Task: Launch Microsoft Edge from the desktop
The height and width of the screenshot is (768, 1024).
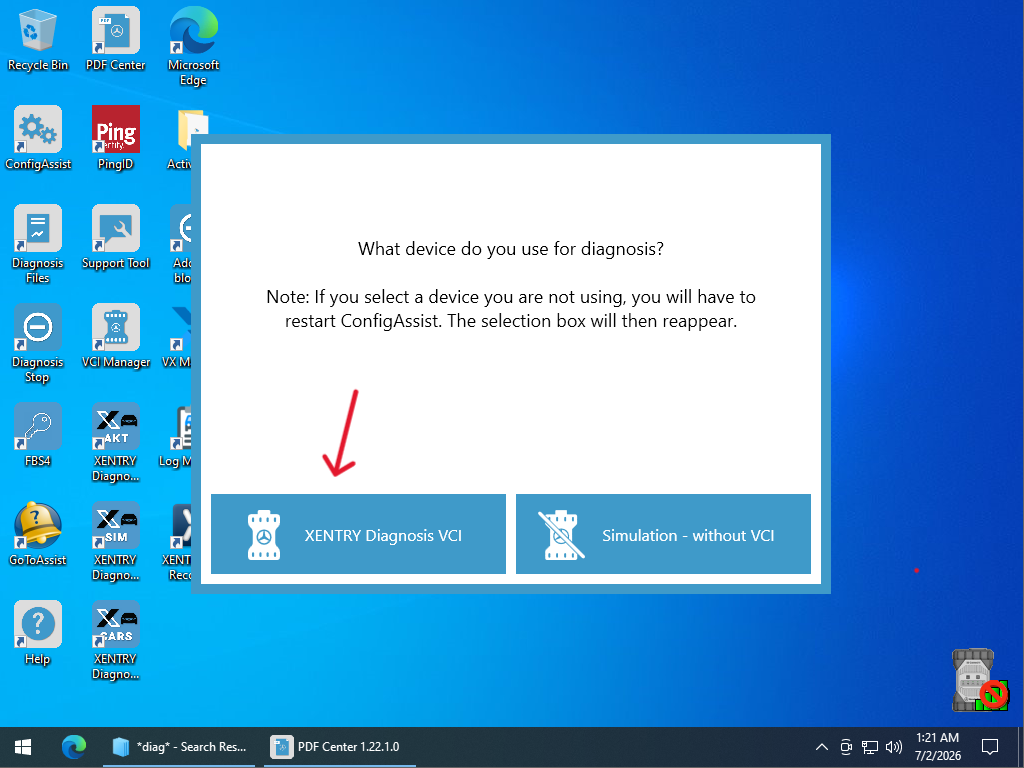Action: click(193, 46)
